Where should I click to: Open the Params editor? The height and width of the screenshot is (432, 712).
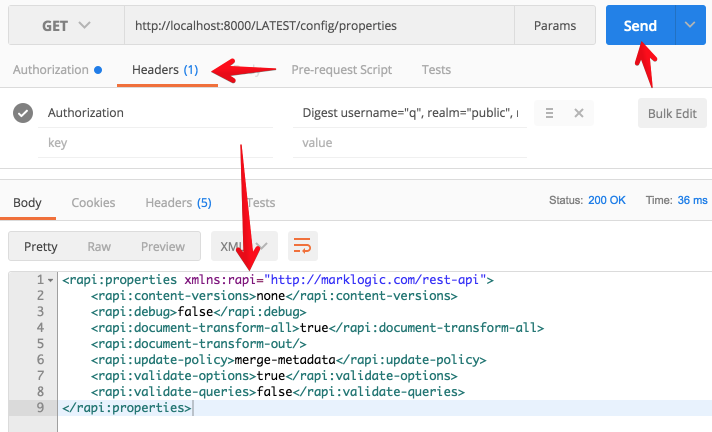[x=554, y=25]
